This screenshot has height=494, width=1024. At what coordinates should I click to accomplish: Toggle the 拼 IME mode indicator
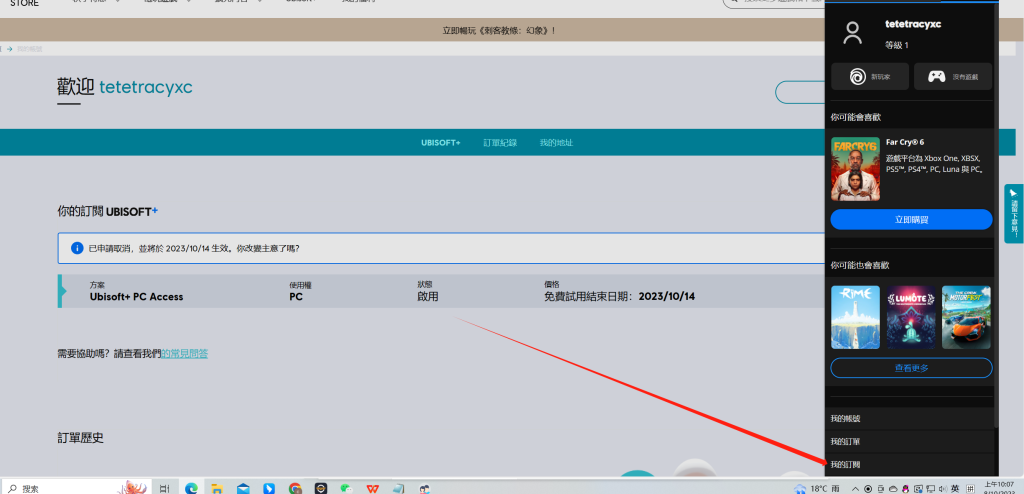[970, 489]
